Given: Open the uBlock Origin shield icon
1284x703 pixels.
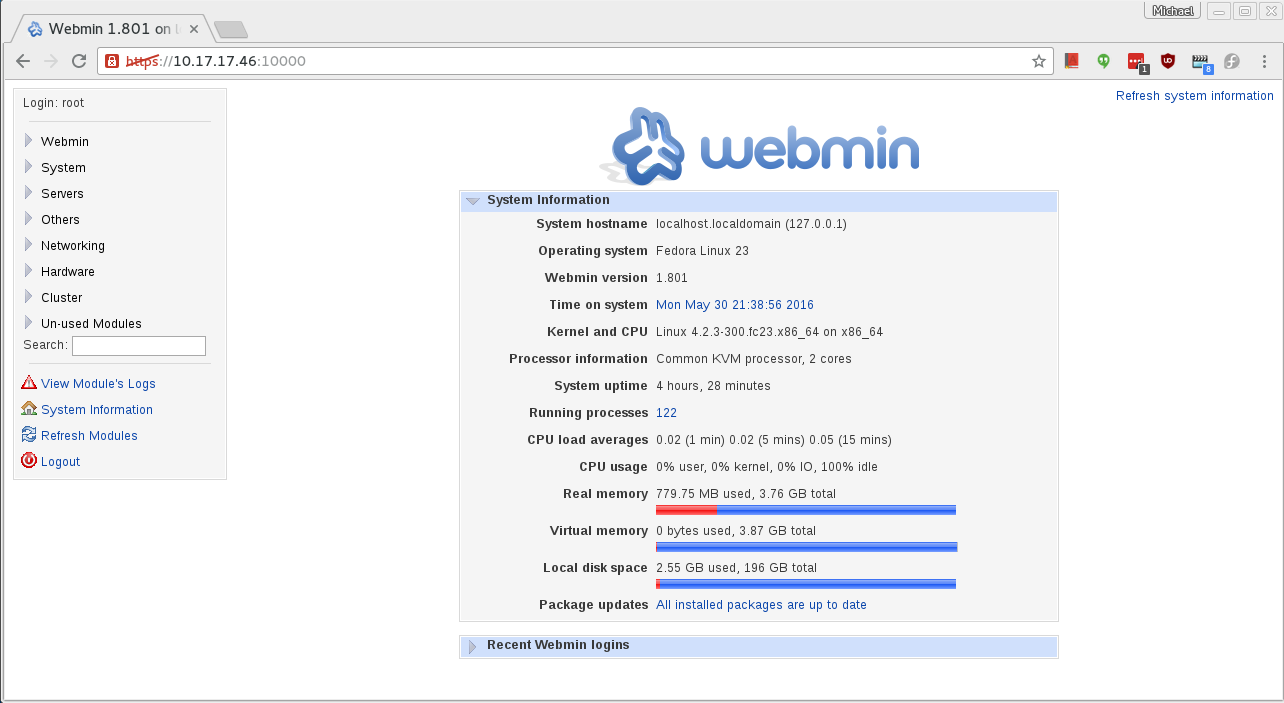Looking at the screenshot, I should tap(1168, 61).
